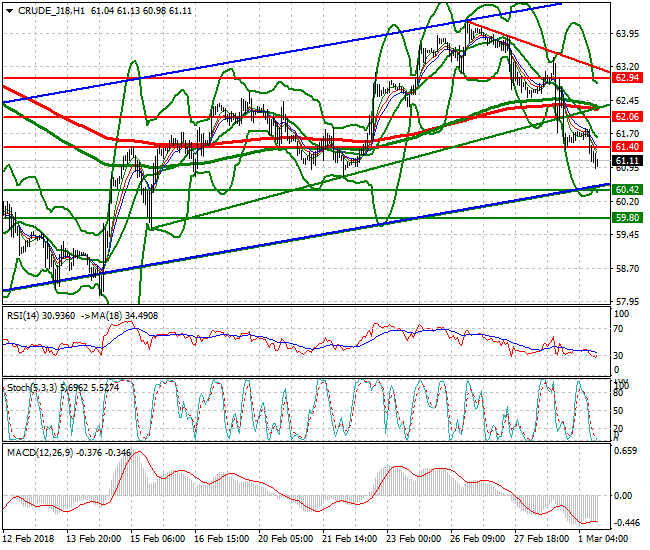Click the CRUDE_J18,H1 chart title

(x=51, y=11)
